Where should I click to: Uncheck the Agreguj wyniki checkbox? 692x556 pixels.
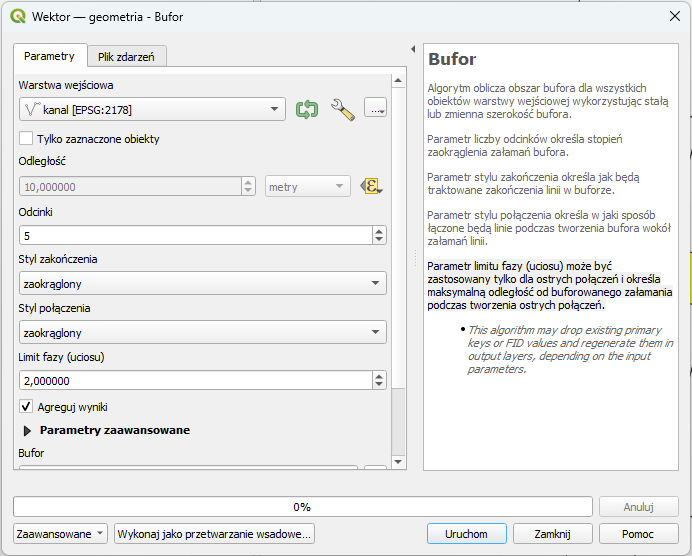(x=27, y=407)
